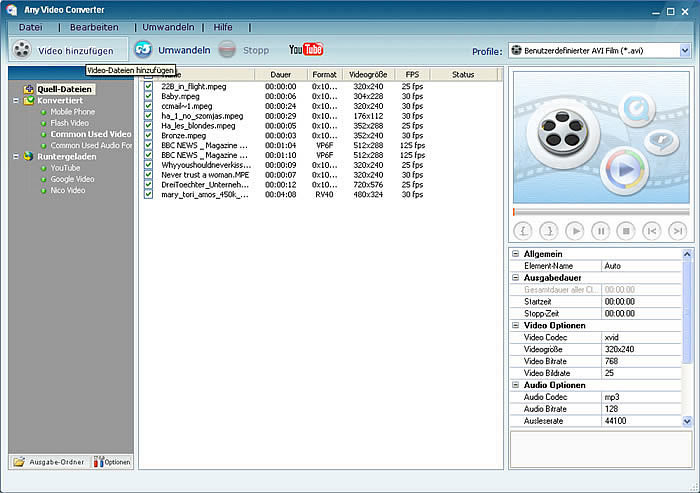Uncheck Never trust a woman.MPE checkbox

148,175
